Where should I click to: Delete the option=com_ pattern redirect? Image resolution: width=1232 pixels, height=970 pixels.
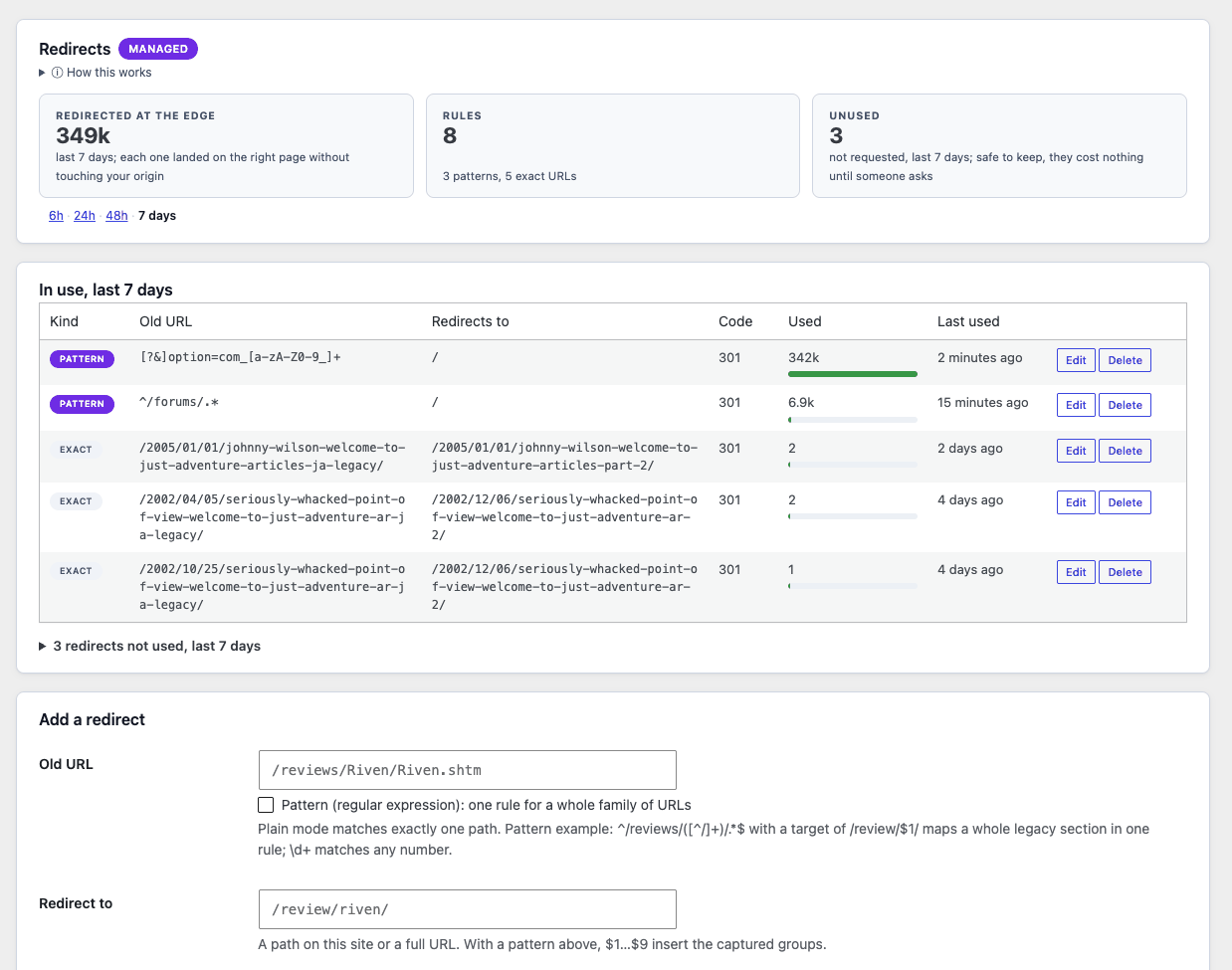(1125, 360)
